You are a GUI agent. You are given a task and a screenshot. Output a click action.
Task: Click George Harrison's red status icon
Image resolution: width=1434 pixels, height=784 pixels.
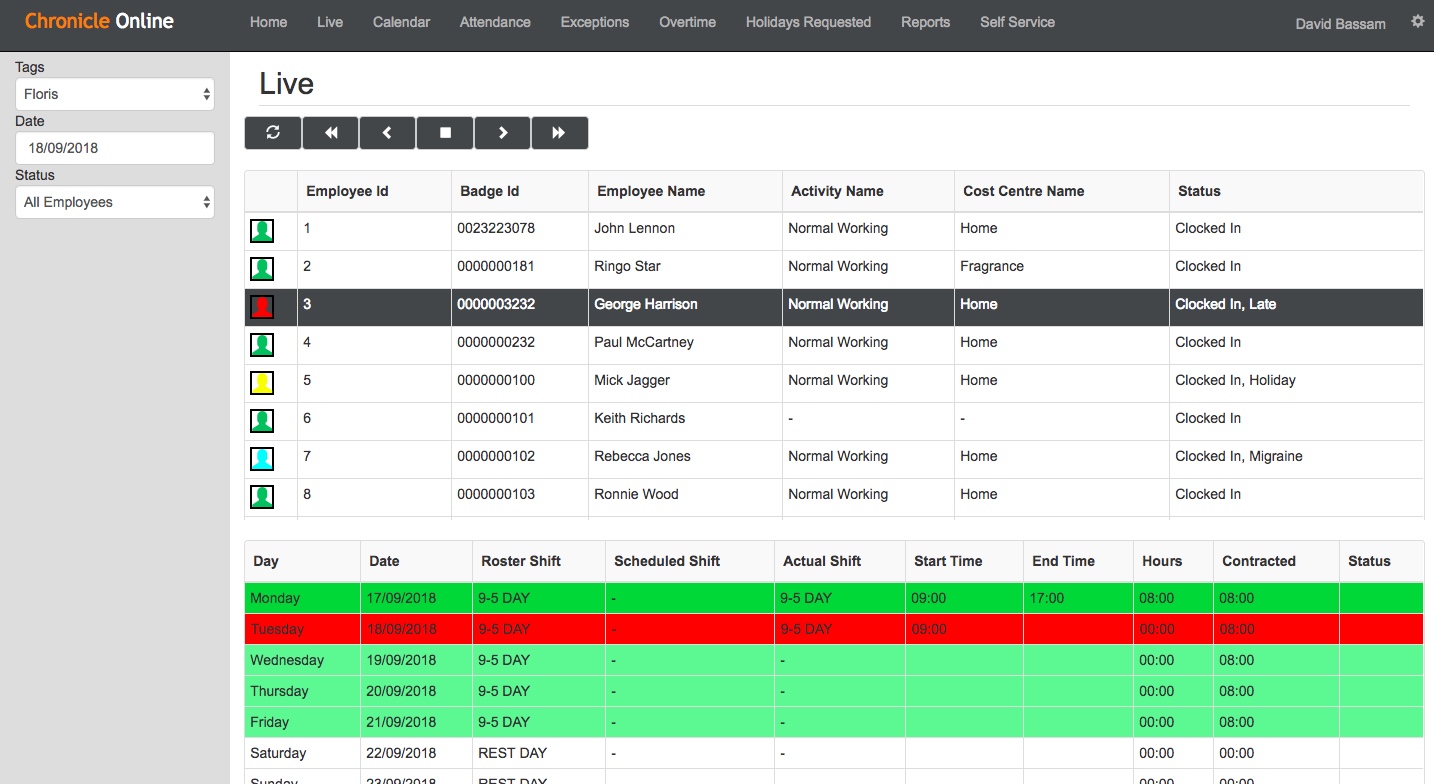[262, 307]
